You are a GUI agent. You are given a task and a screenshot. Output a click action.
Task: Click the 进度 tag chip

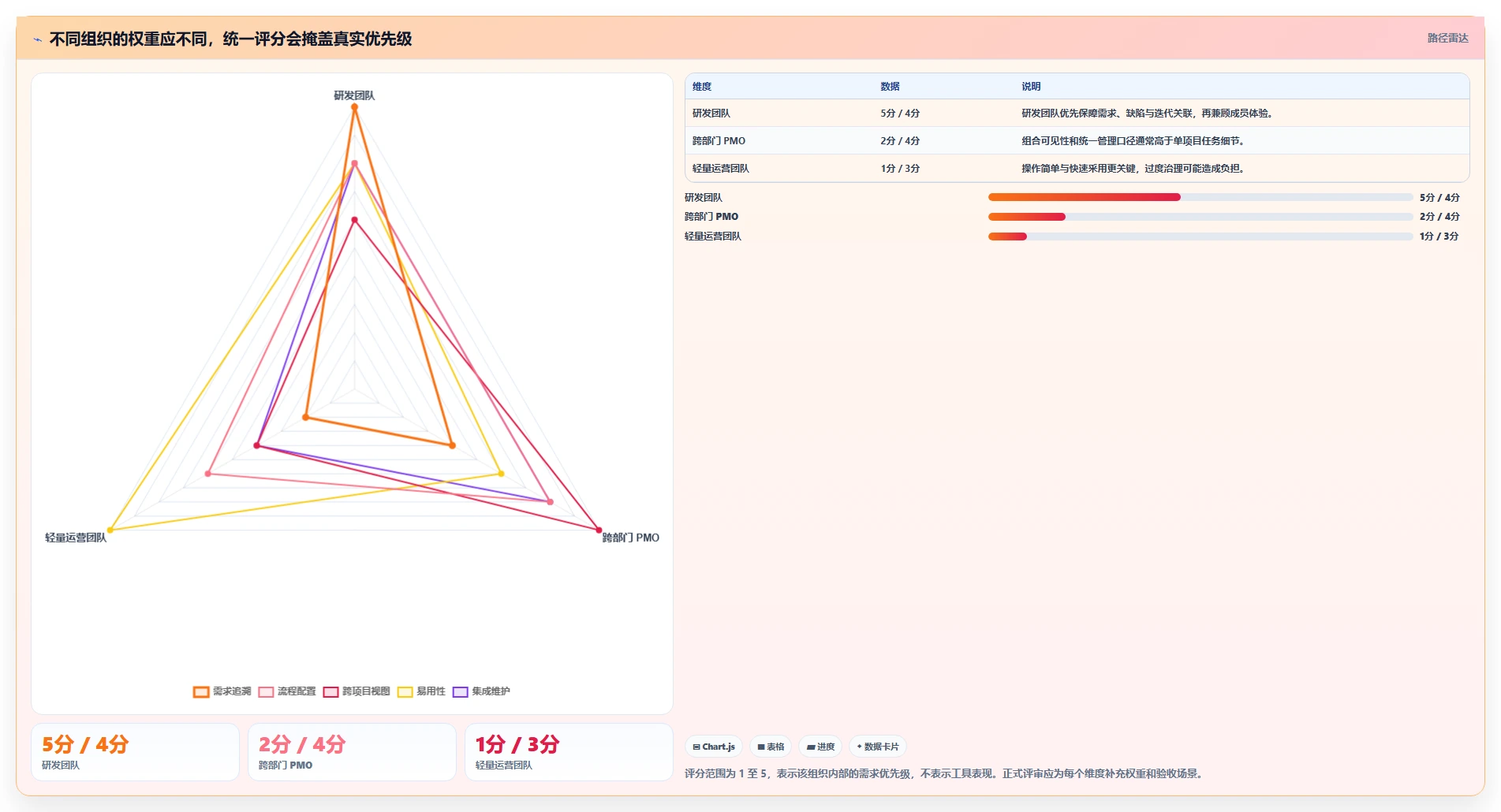tap(820, 747)
